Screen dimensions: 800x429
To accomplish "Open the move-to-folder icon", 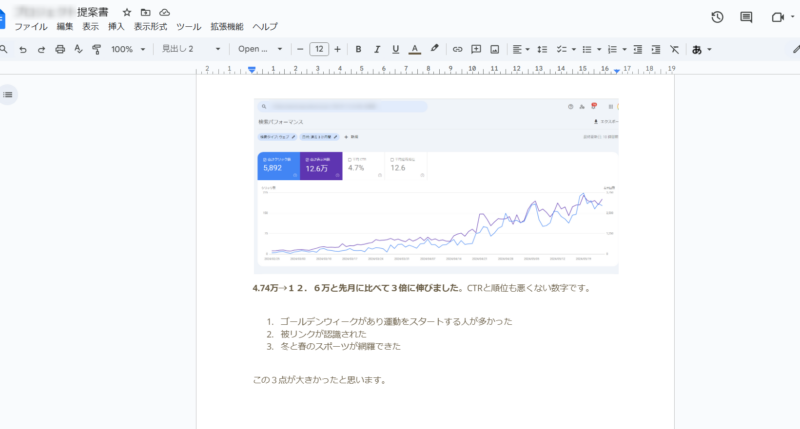I will click(x=145, y=12).
